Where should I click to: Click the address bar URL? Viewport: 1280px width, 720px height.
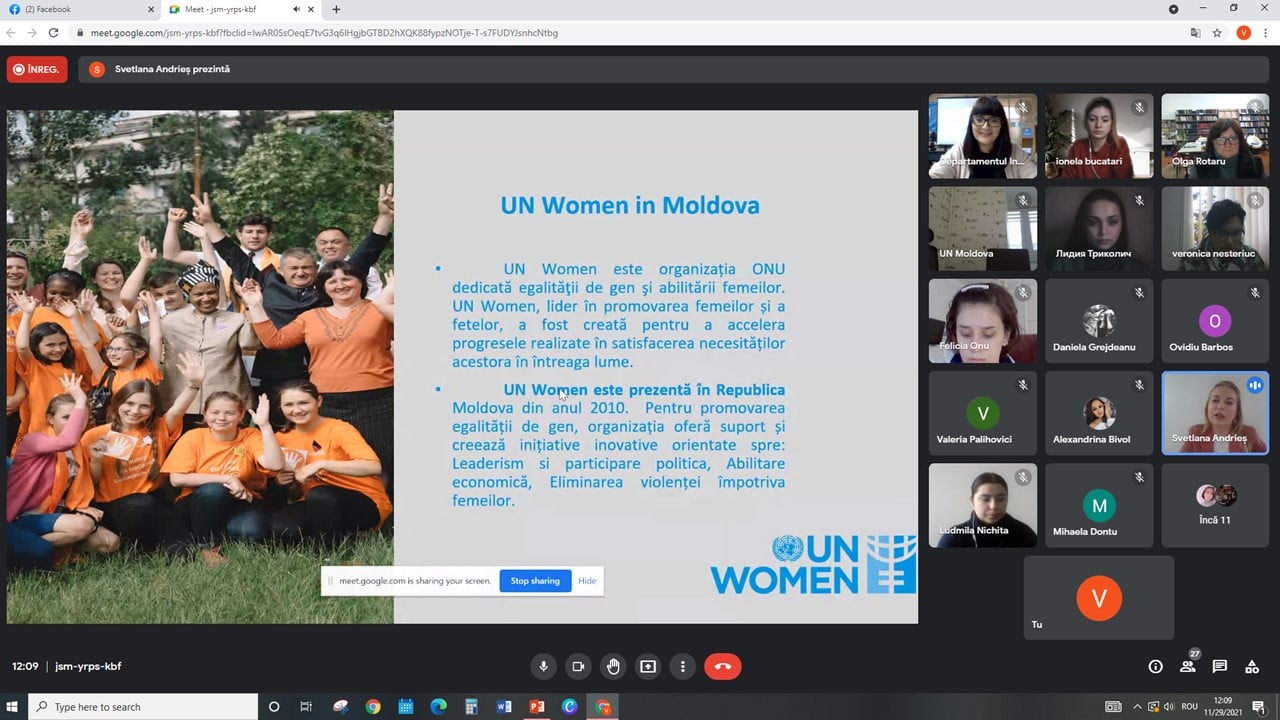[324, 33]
